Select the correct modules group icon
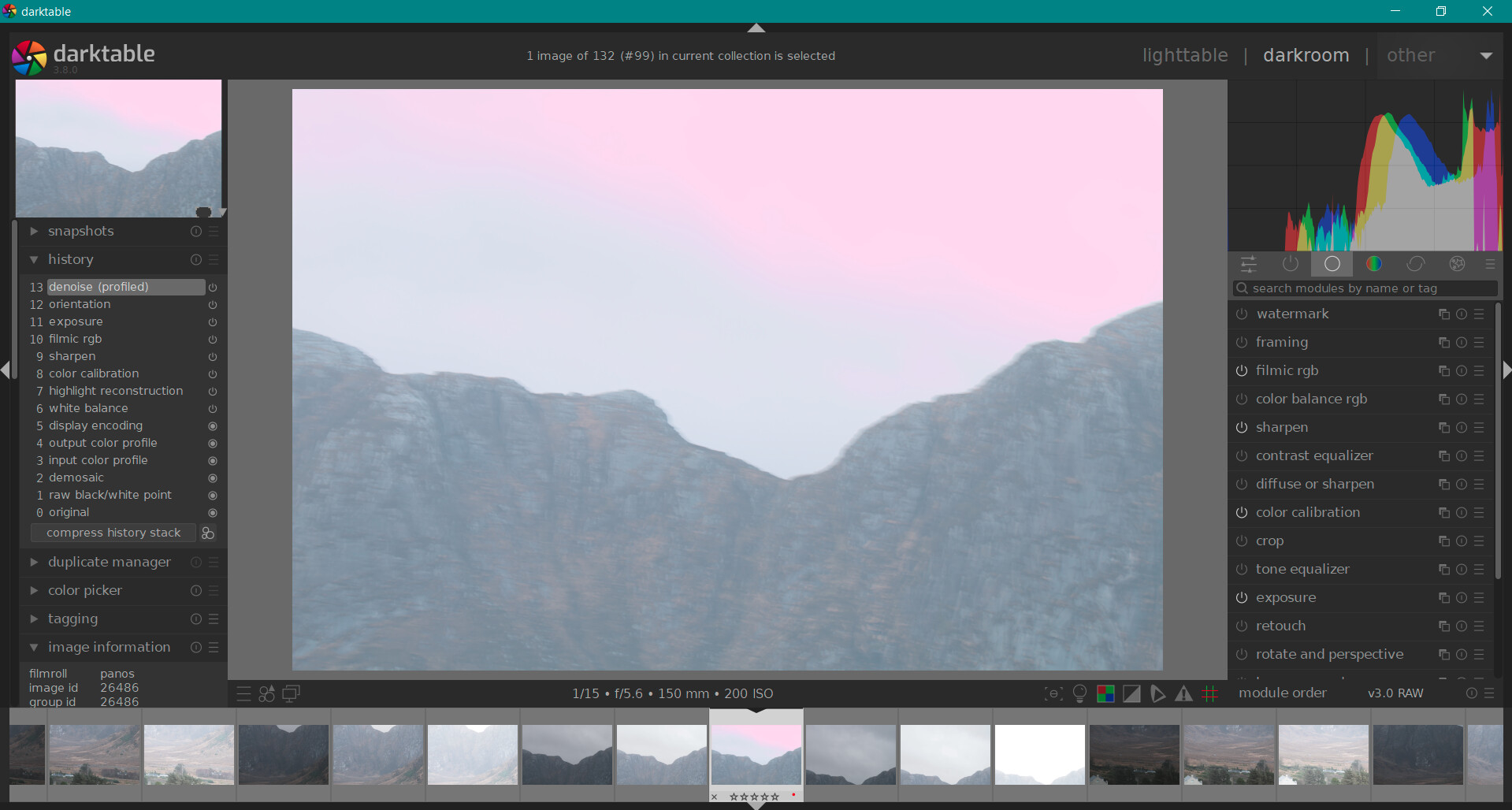The image size is (1512, 810). pos(1416,264)
